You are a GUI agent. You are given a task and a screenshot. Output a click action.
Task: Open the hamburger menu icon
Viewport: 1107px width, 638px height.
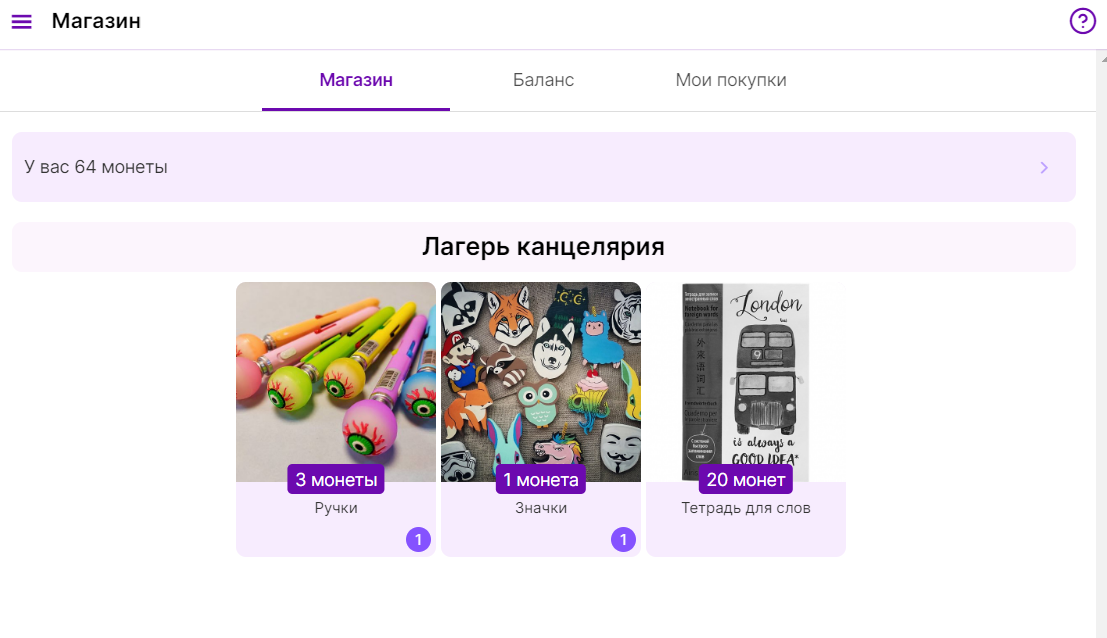tap(22, 22)
